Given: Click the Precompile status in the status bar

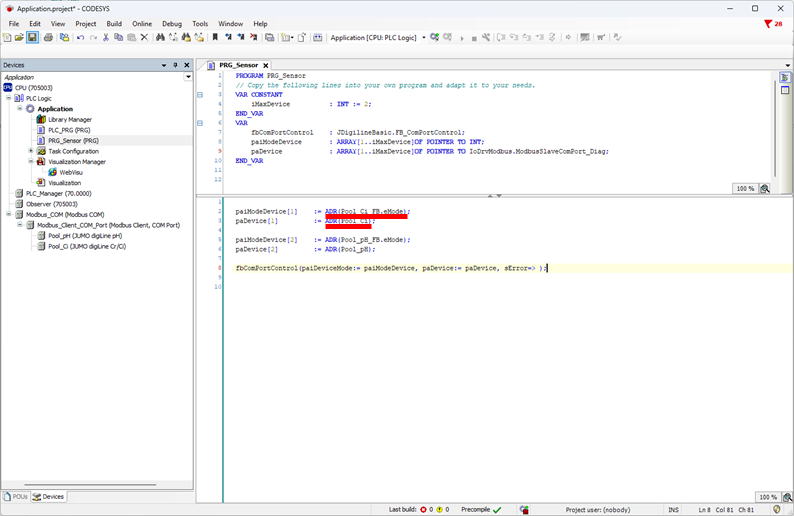Looking at the screenshot, I should (x=481, y=510).
